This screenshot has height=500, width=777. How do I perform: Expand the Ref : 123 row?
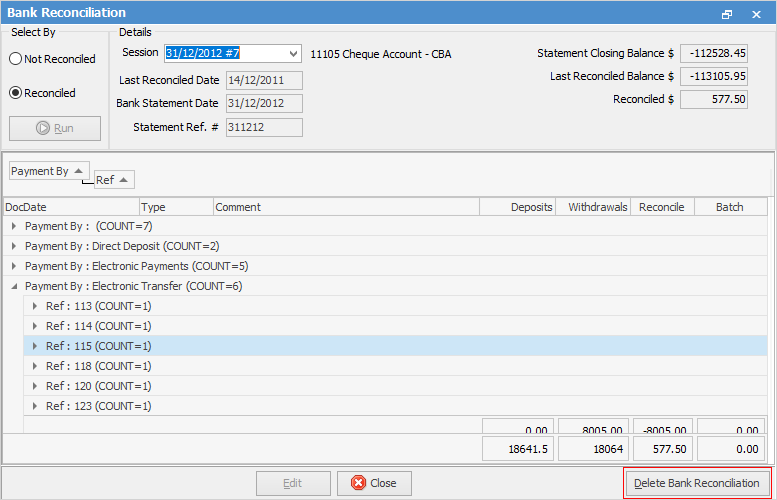pos(35,406)
